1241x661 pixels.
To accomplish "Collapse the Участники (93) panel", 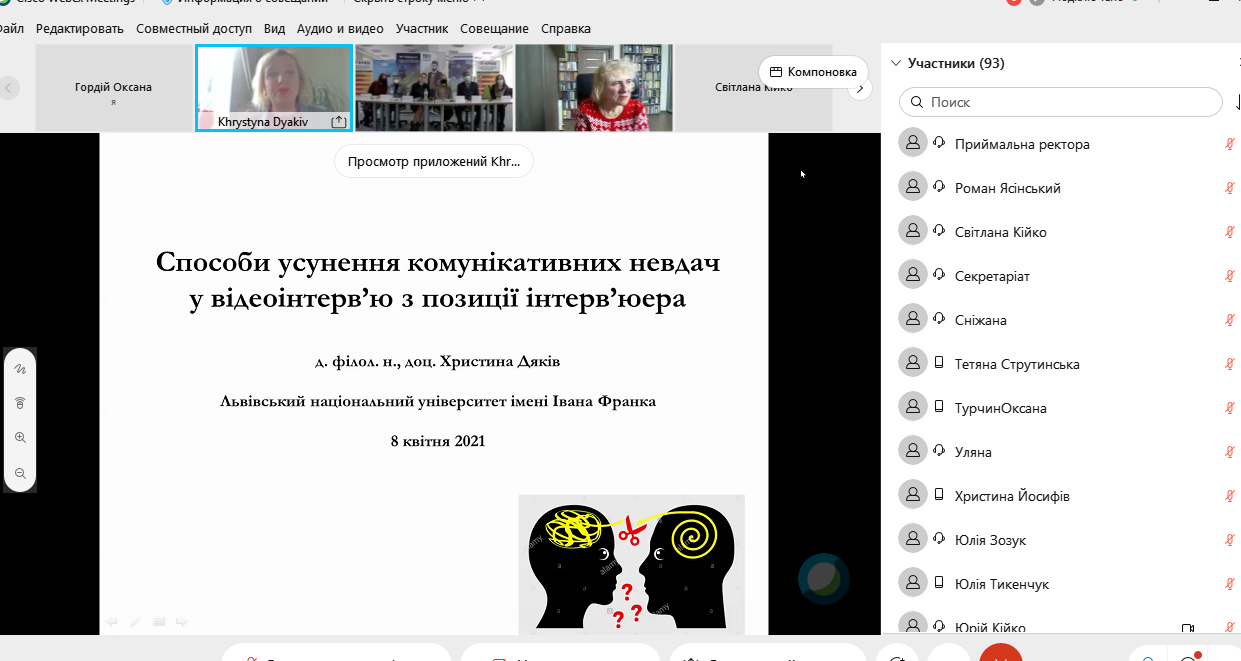I will point(896,62).
